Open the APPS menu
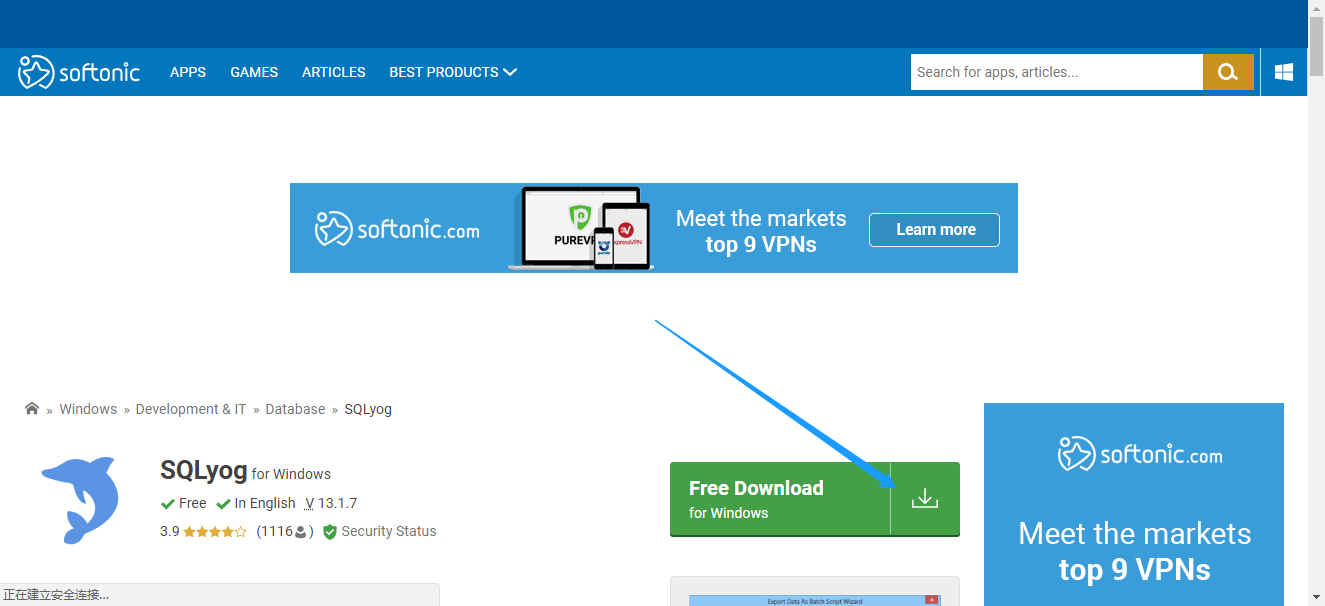Viewport: 1325px width, 606px height. coord(188,72)
